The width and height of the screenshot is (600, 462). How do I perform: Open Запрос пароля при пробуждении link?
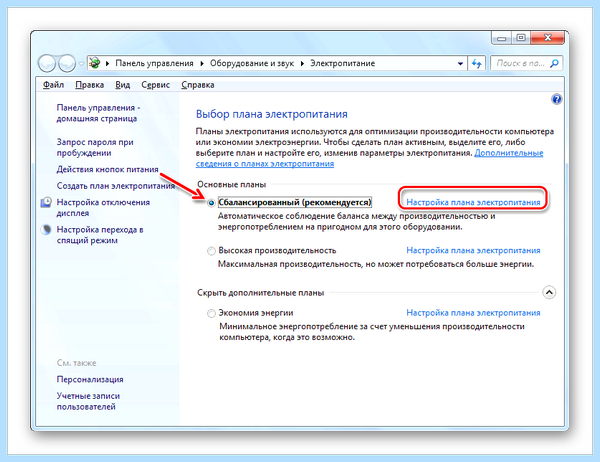pos(95,147)
